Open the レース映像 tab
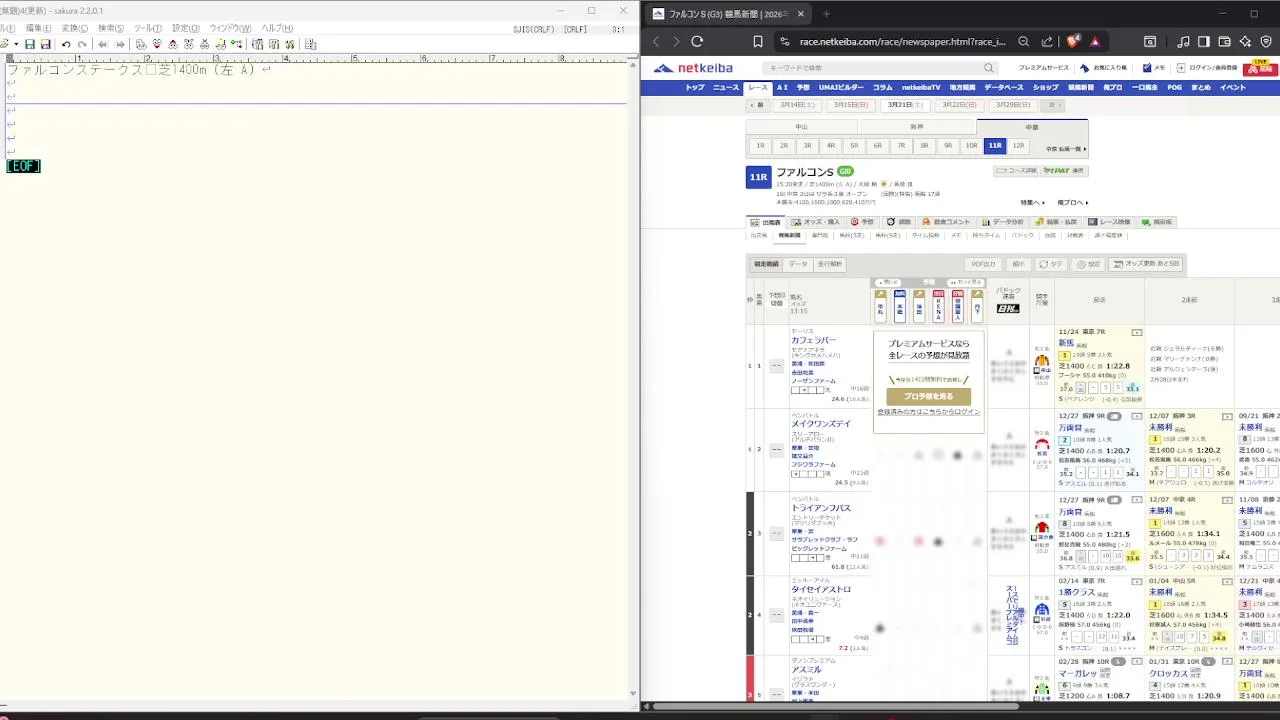This screenshot has width=1280, height=720. 1109,222
